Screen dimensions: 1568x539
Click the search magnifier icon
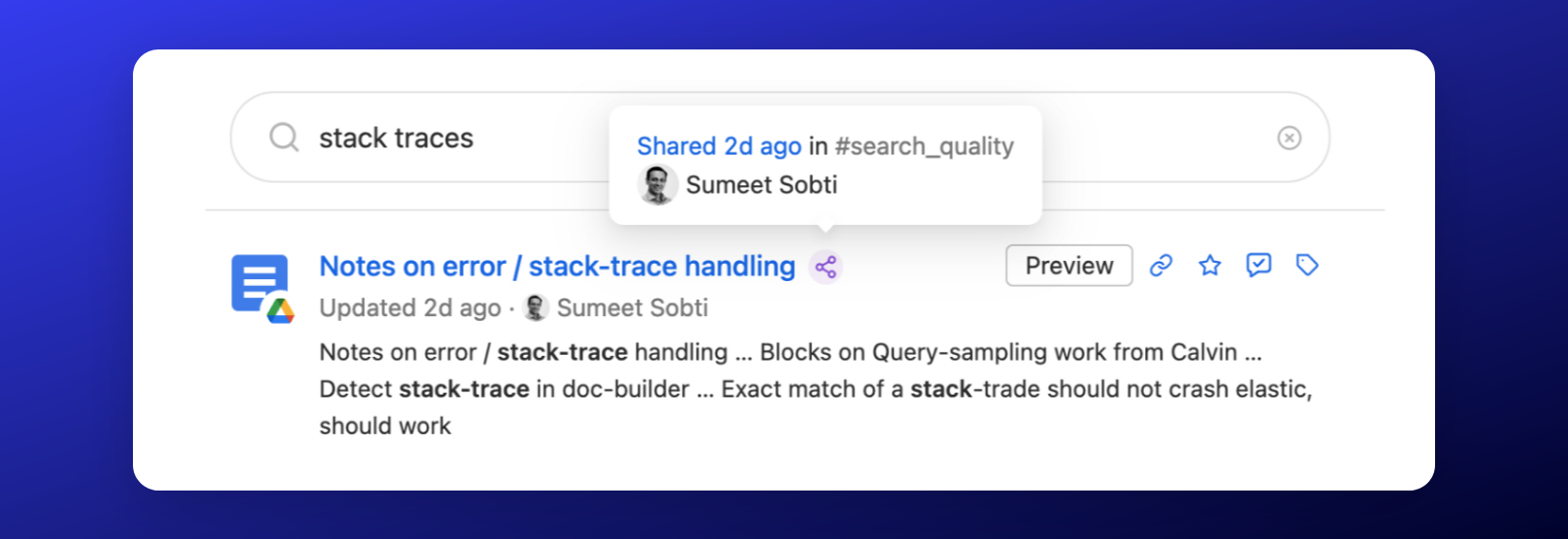[x=283, y=138]
